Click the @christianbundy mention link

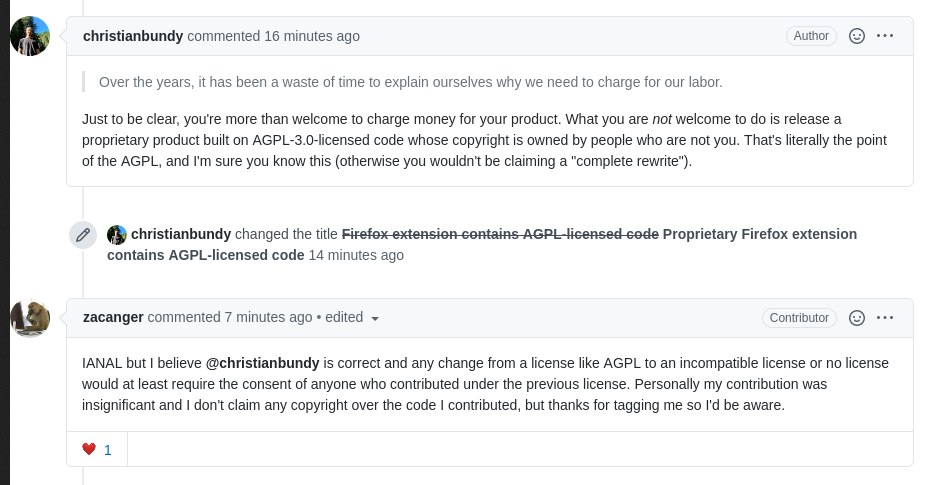263,363
